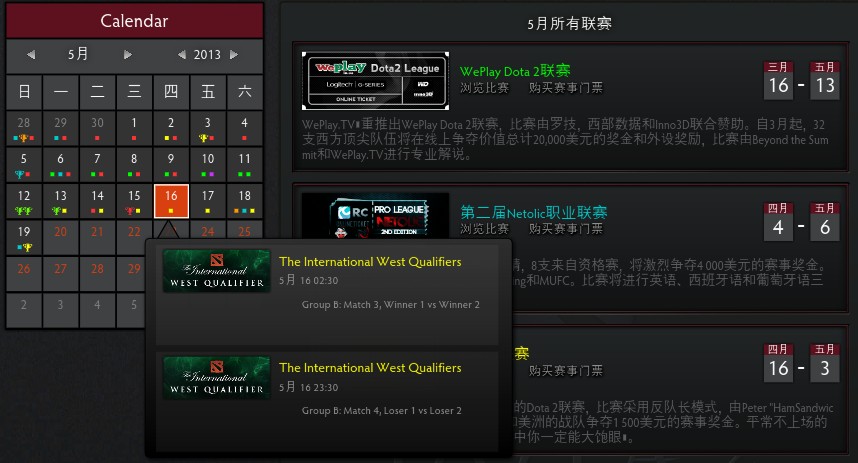The height and width of the screenshot is (463, 858).
Task: Advance to next month using arrow right of 5月
Action: (x=127, y=55)
